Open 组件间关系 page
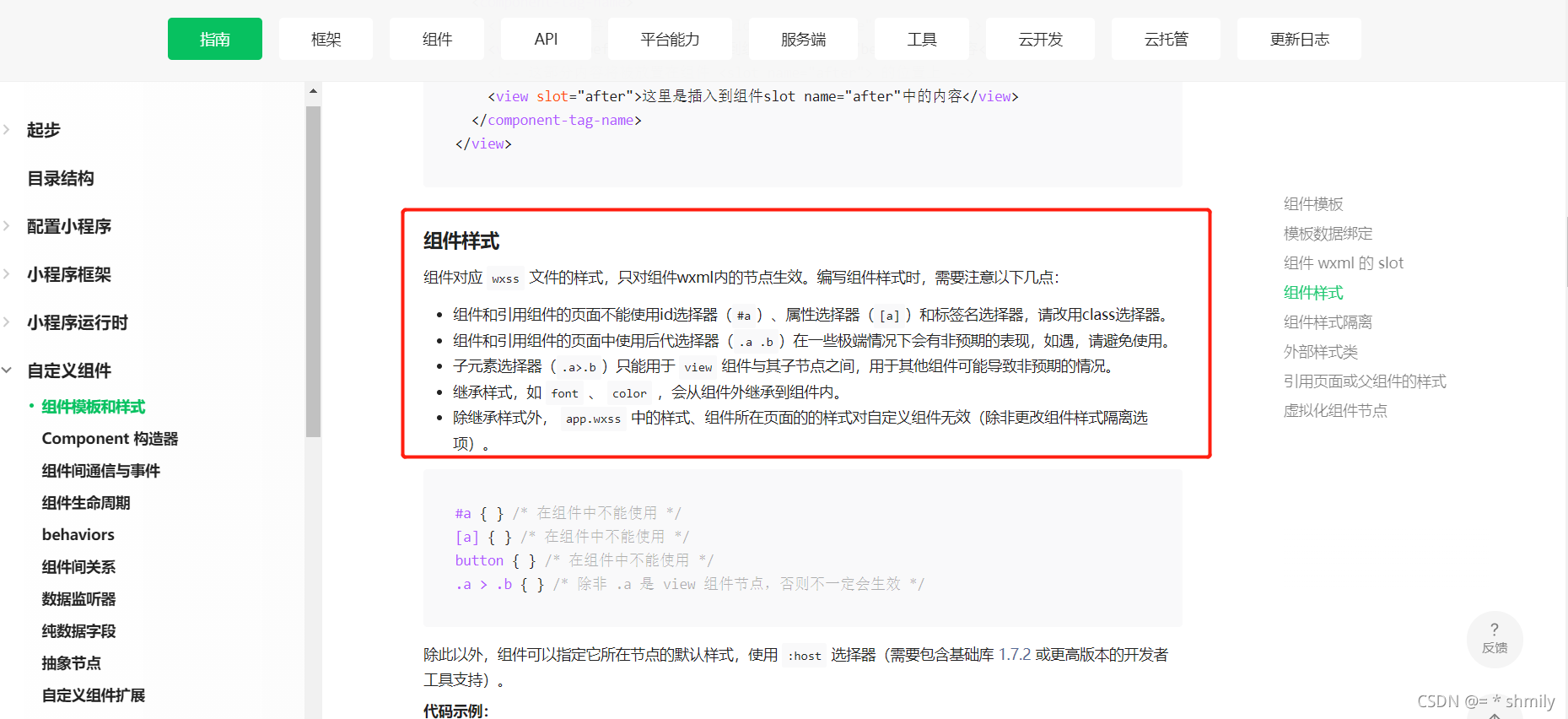The image size is (1568, 719). click(x=79, y=567)
